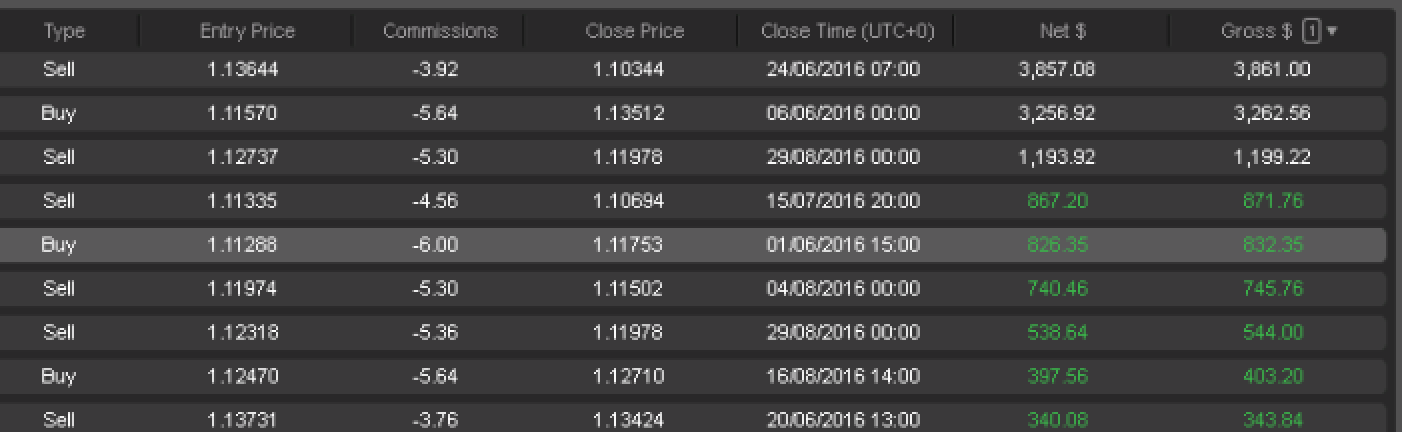
Task: Click the 3,861.00 gross value cell
Action: tap(1272, 70)
